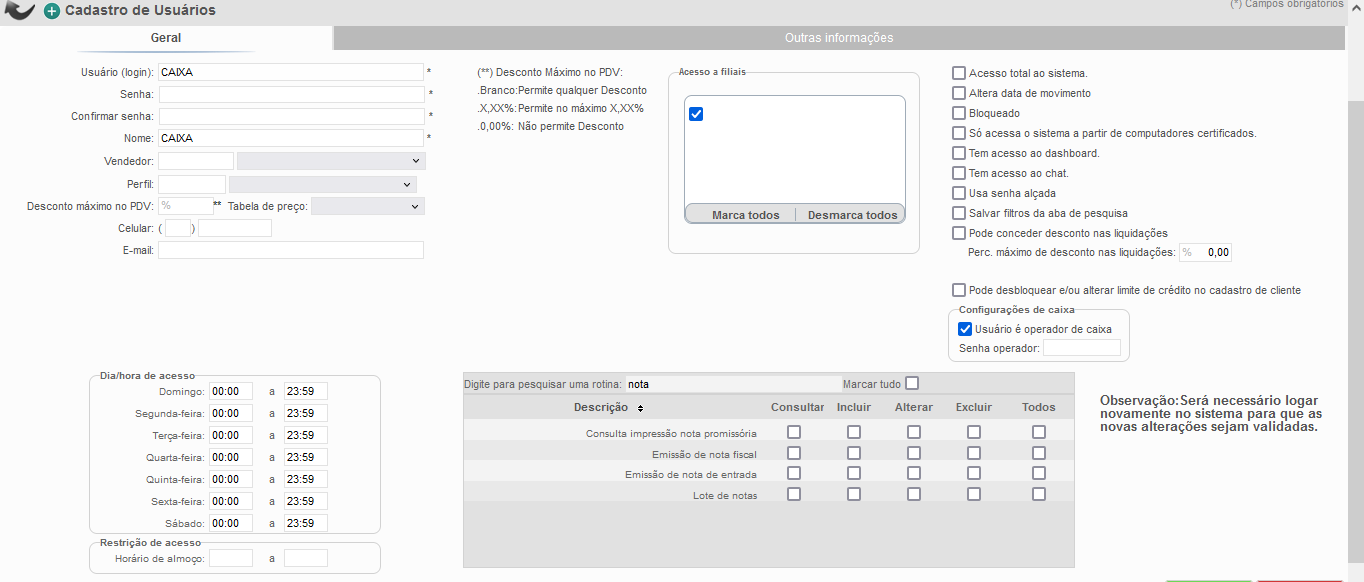The width and height of the screenshot is (1364, 582).
Task: Open the Vendedor dropdown
Action: click(331, 161)
